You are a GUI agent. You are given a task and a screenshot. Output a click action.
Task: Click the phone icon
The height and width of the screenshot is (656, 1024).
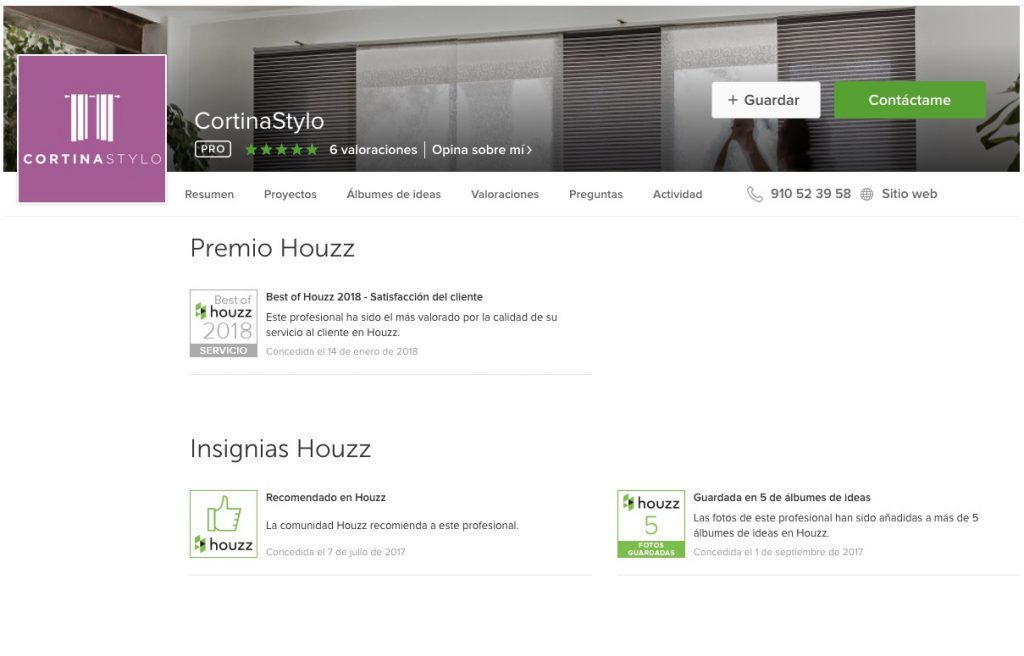754,194
